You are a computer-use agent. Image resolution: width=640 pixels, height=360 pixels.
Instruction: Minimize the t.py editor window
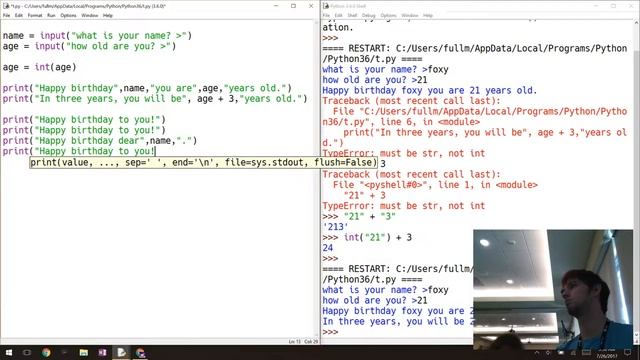point(276,6)
